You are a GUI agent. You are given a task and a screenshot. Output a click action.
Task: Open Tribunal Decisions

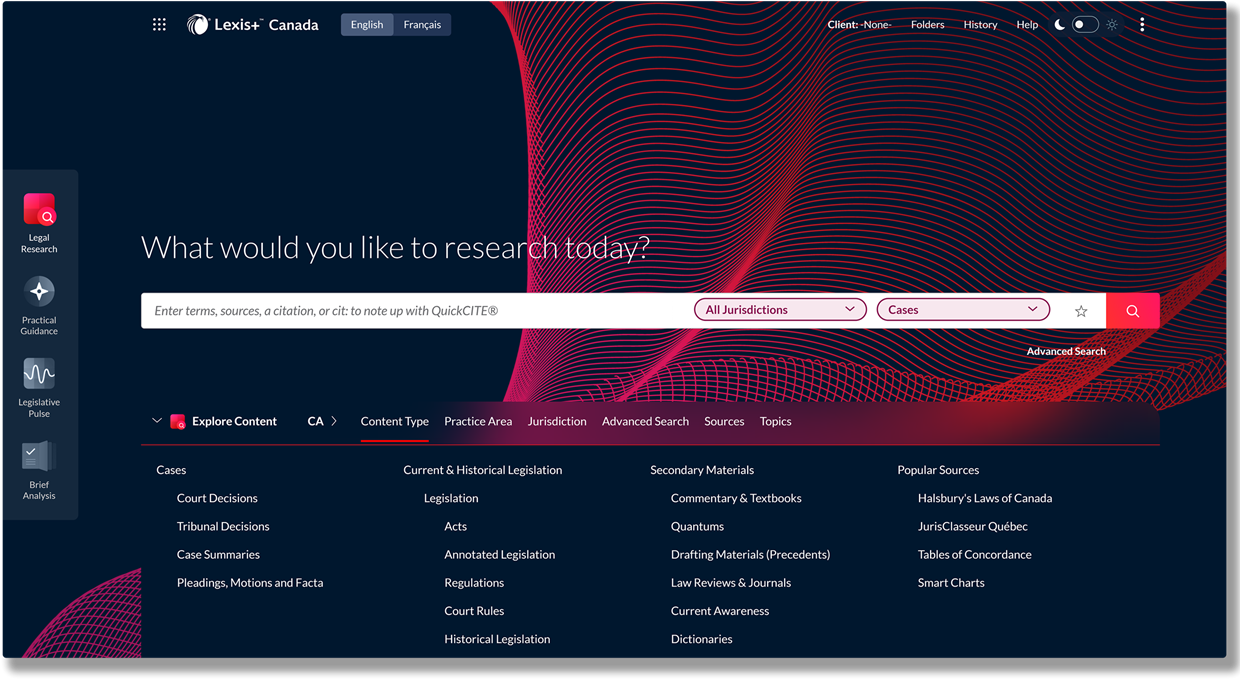coord(223,526)
